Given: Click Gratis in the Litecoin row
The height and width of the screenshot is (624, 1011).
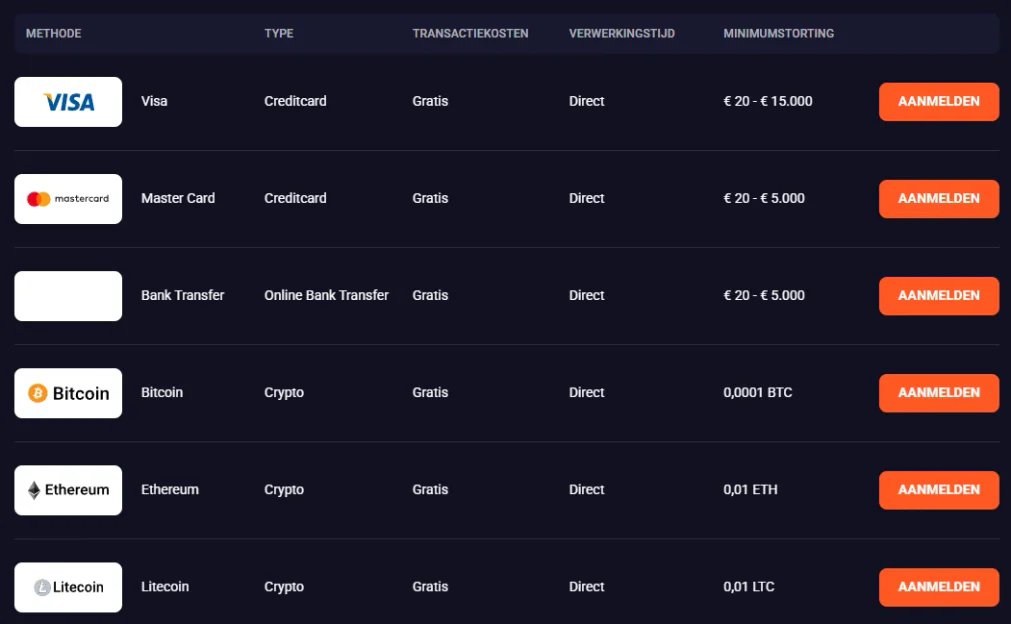Looking at the screenshot, I should [430, 587].
